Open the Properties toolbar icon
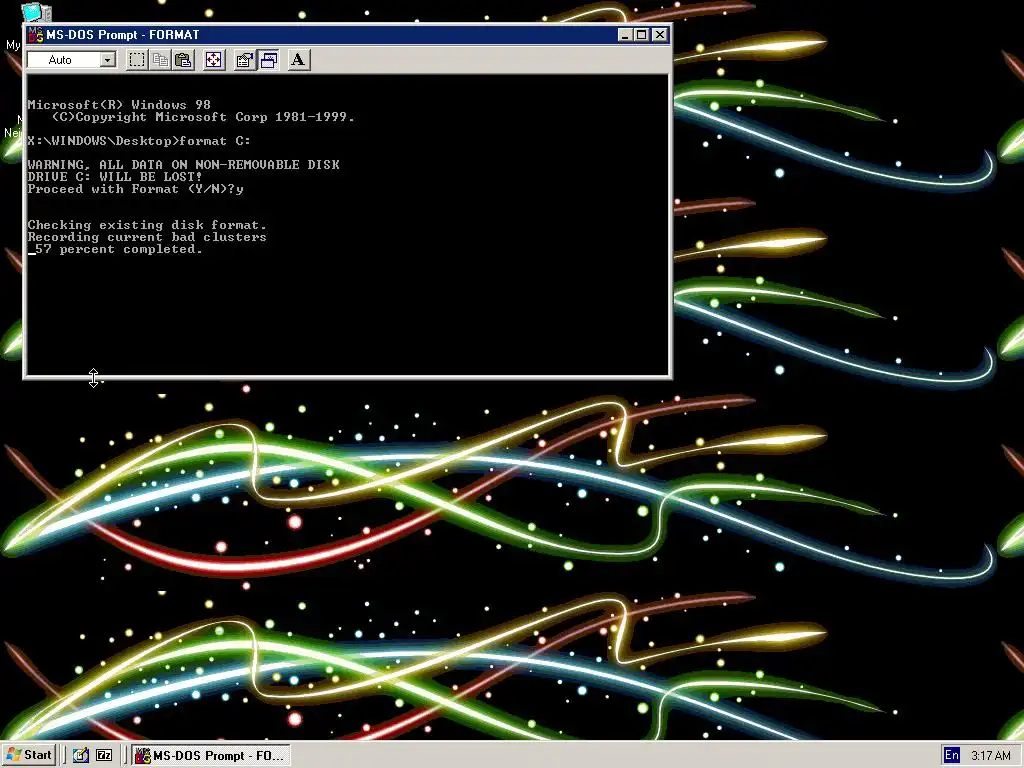The height and width of the screenshot is (768, 1024). point(244,60)
